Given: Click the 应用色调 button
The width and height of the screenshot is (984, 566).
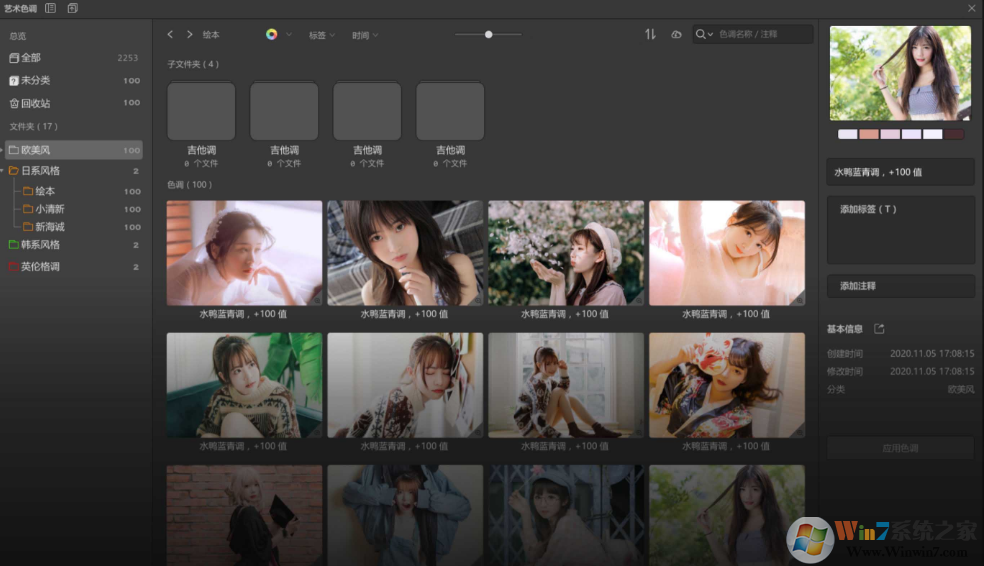Looking at the screenshot, I should pos(900,448).
